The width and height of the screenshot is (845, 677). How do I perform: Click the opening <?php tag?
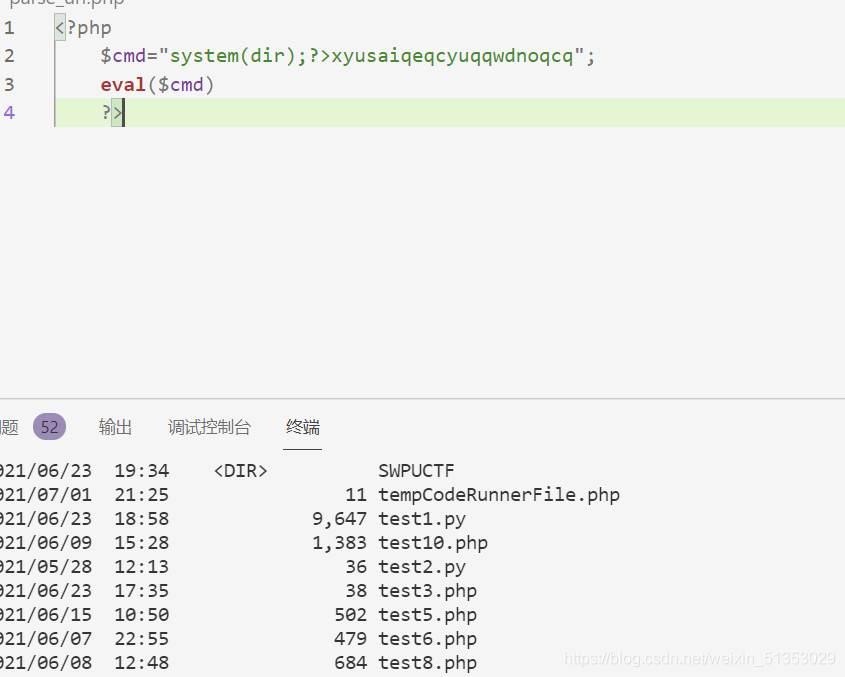click(x=84, y=28)
